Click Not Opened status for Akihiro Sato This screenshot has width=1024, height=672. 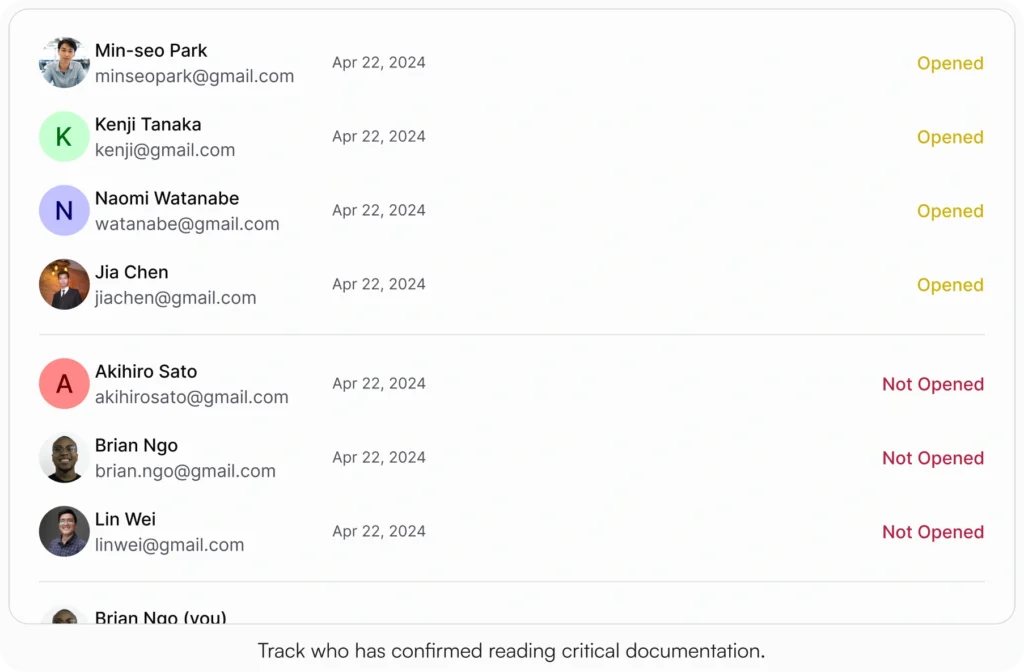(933, 384)
